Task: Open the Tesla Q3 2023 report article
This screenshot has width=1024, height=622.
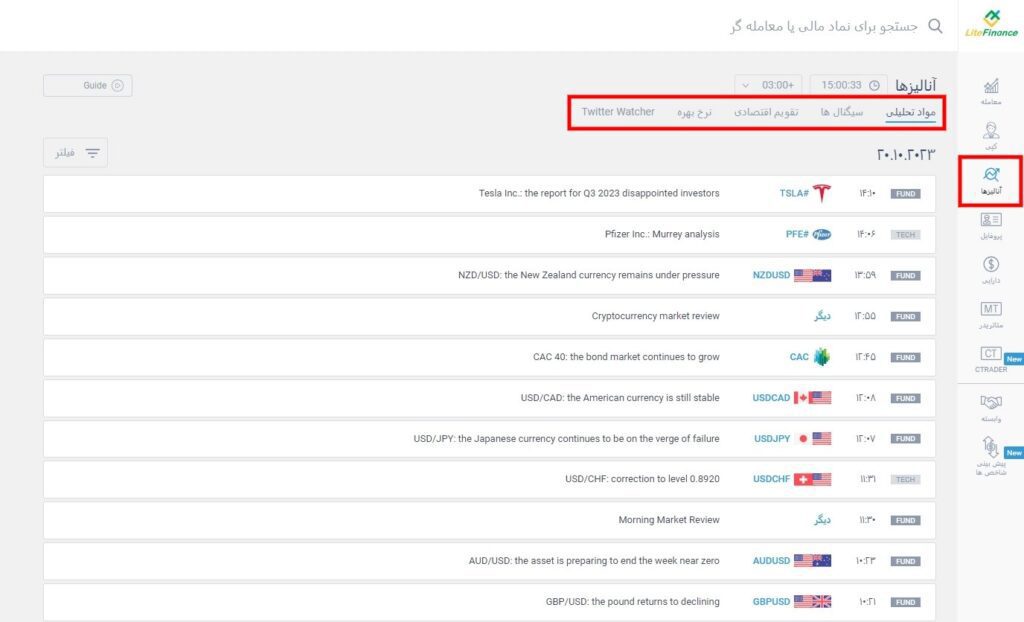Action: click(599, 194)
